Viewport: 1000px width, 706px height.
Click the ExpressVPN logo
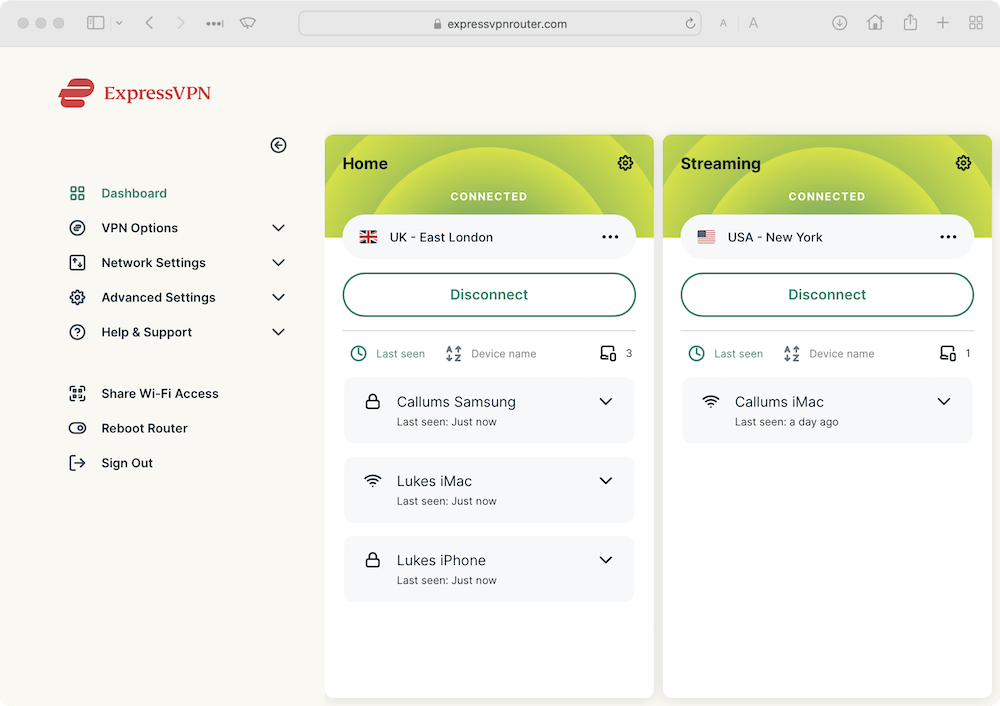point(135,94)
